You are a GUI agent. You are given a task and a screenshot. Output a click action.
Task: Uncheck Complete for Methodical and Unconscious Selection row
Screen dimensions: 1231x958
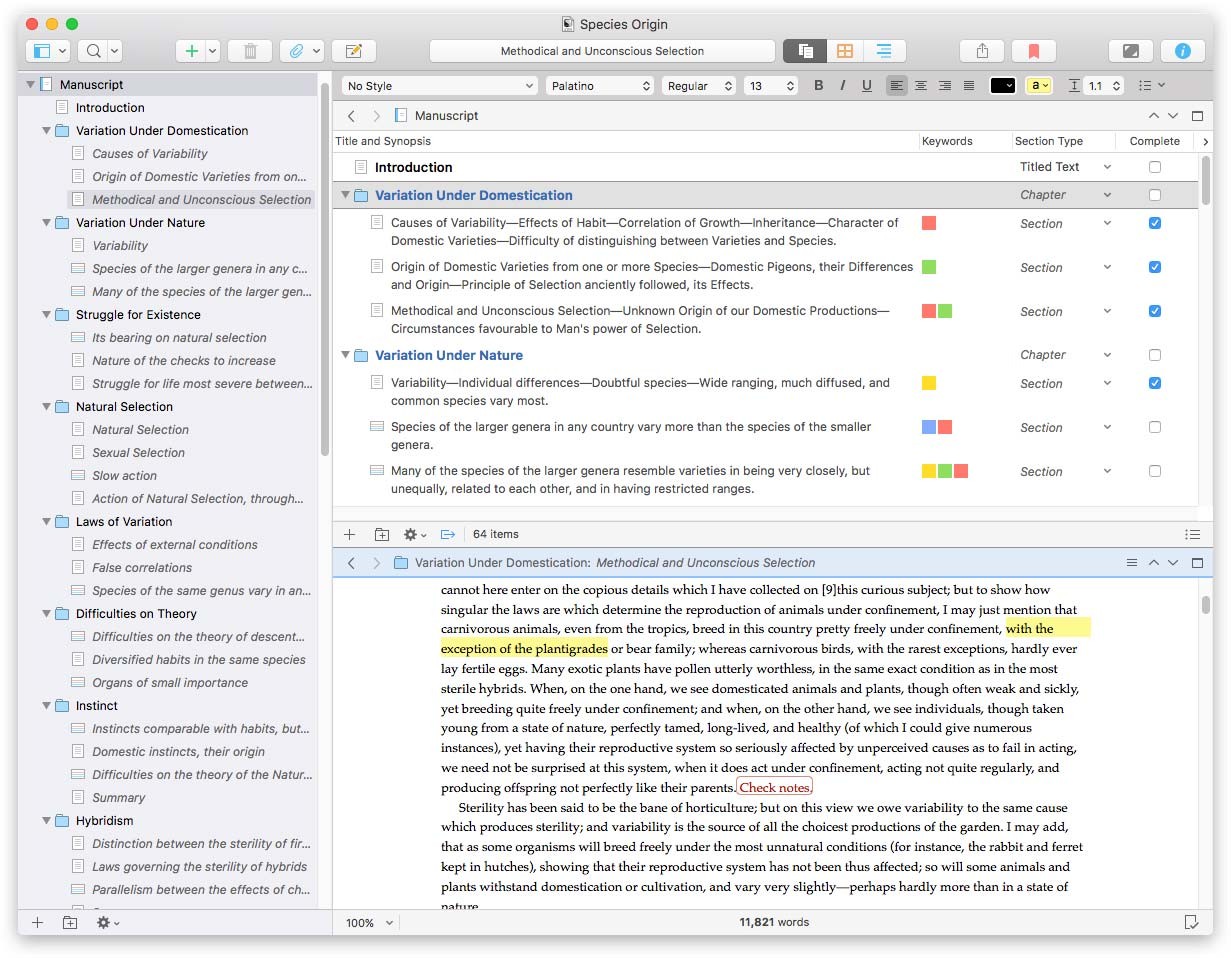pyautogui.click(x=1155, y=311)
